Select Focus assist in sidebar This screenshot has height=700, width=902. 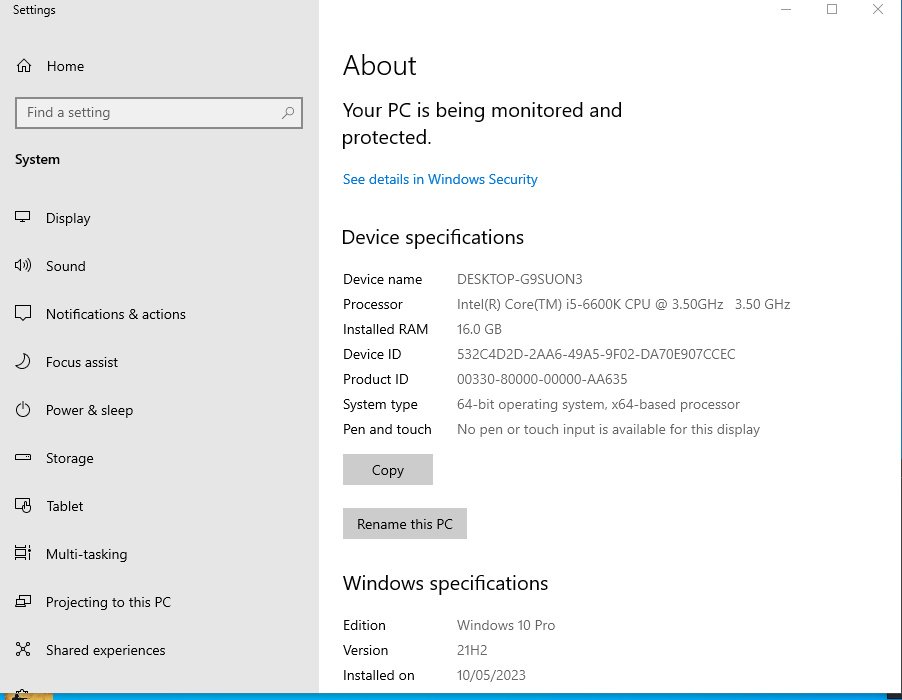[82, 362]
